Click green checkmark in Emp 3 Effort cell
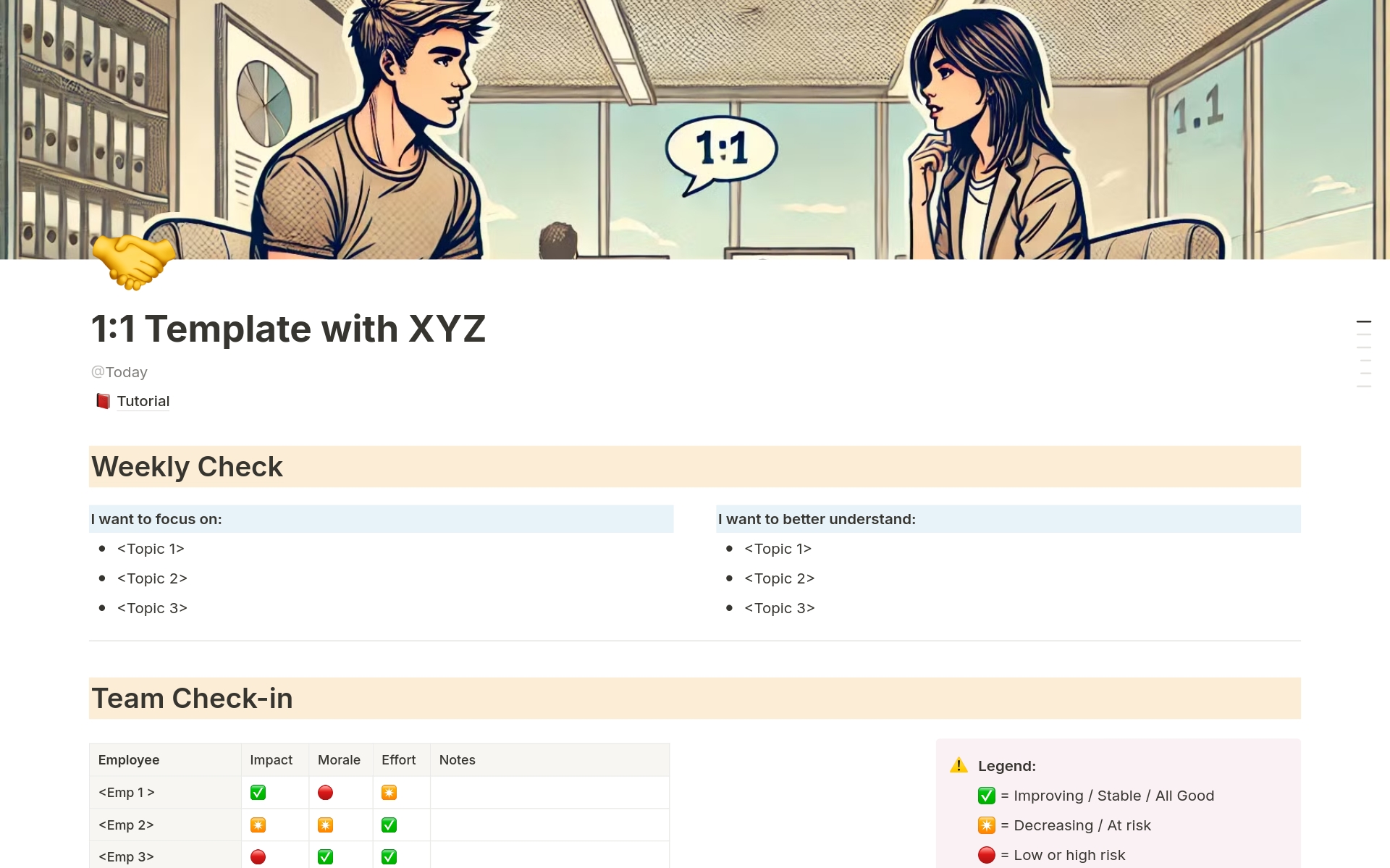 click(389, 856)
